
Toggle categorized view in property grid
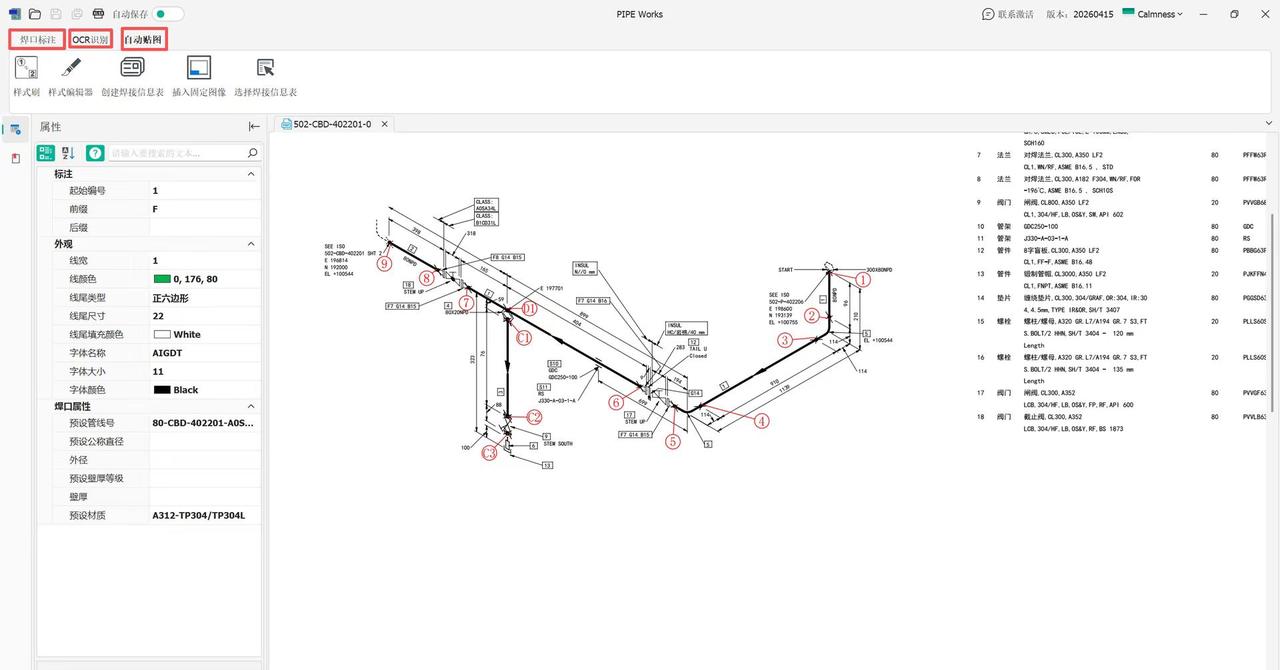pyautogui.click(x=46, y=153)
